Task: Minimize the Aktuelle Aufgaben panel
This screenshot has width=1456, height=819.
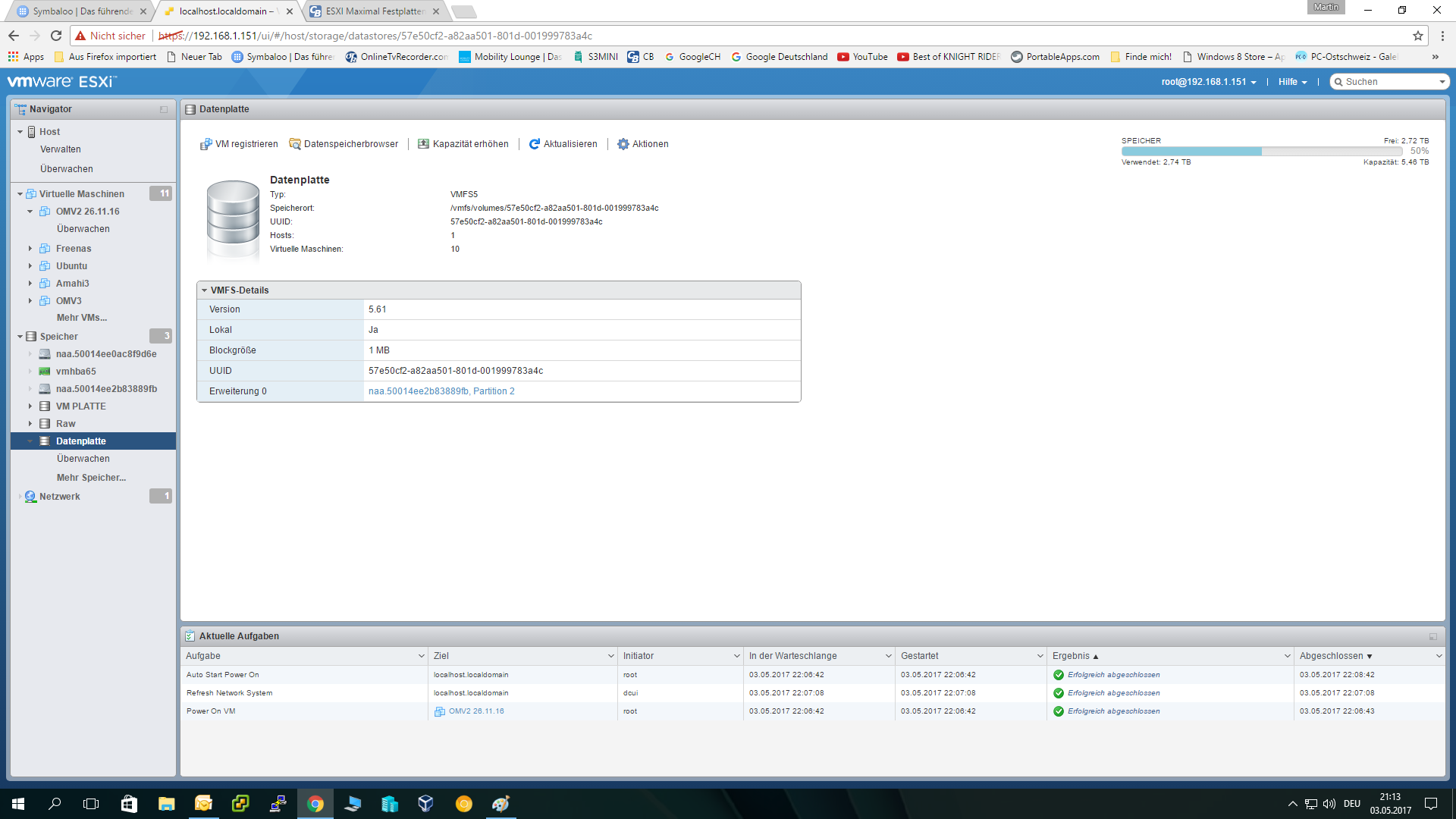Action: point(1432,636)
